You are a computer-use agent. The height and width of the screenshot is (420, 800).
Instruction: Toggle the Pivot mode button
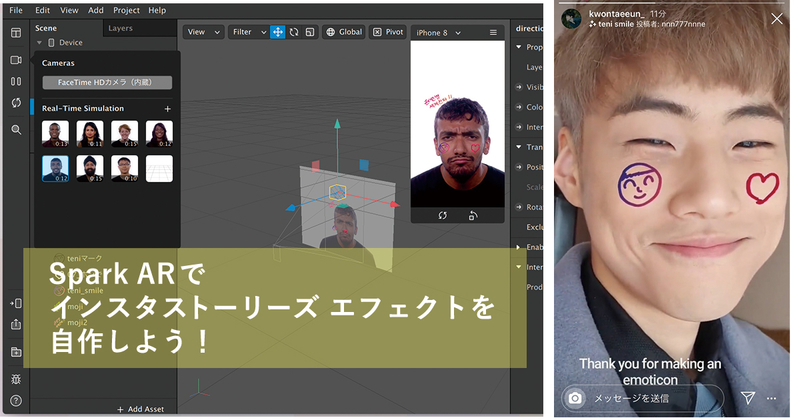pyautogui.click(x=388, y=32)
